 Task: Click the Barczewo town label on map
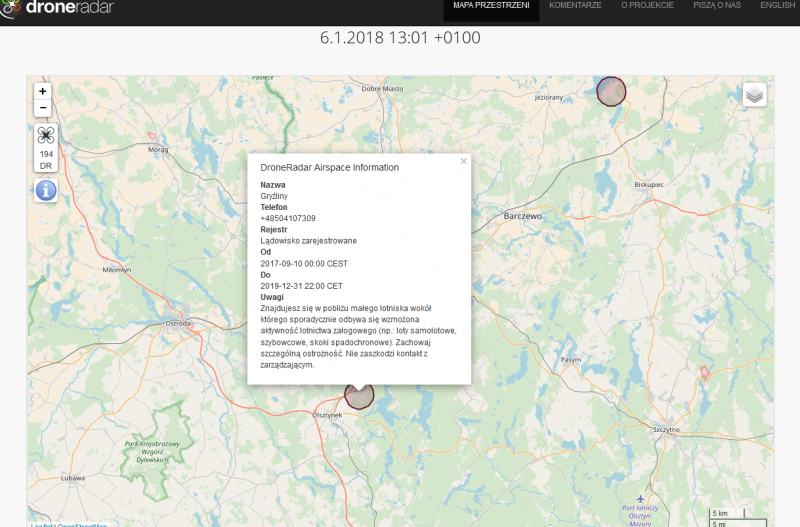pyautogui.click(x=523, y=216)
